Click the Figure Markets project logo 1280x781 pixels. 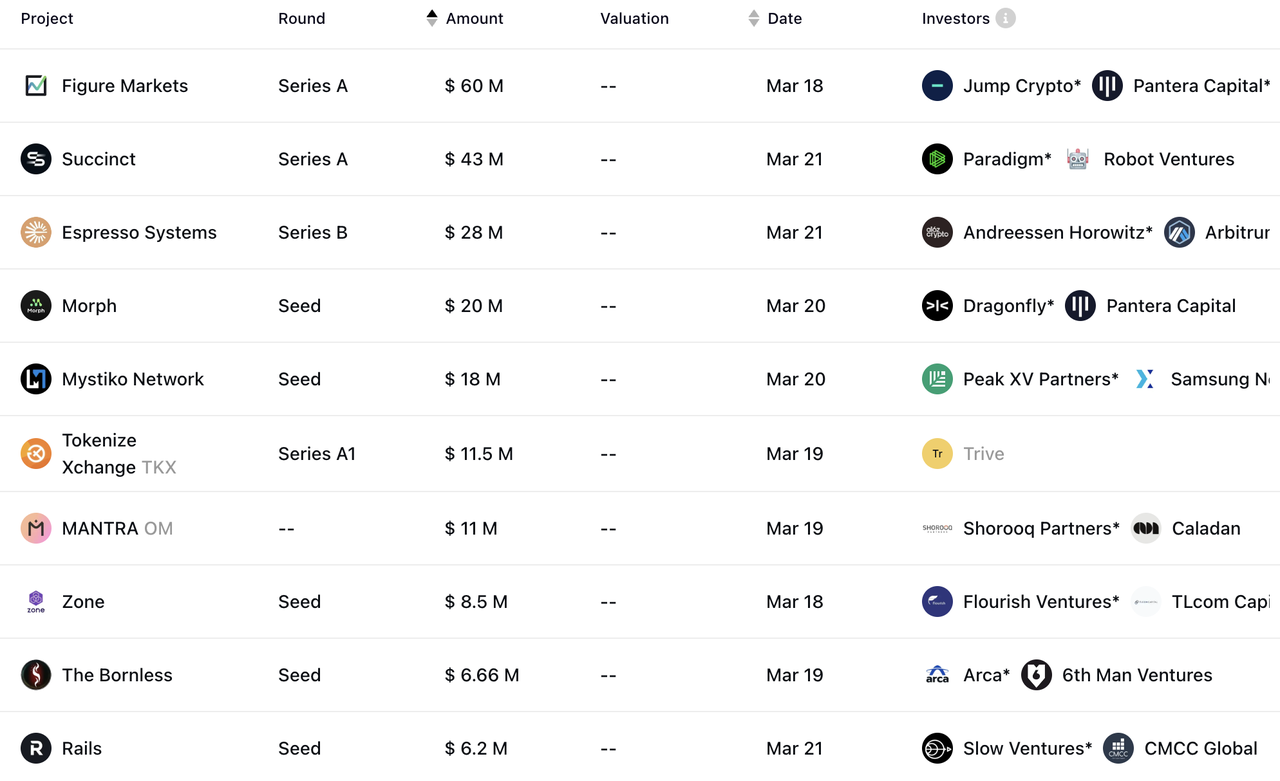pos(36,86)
